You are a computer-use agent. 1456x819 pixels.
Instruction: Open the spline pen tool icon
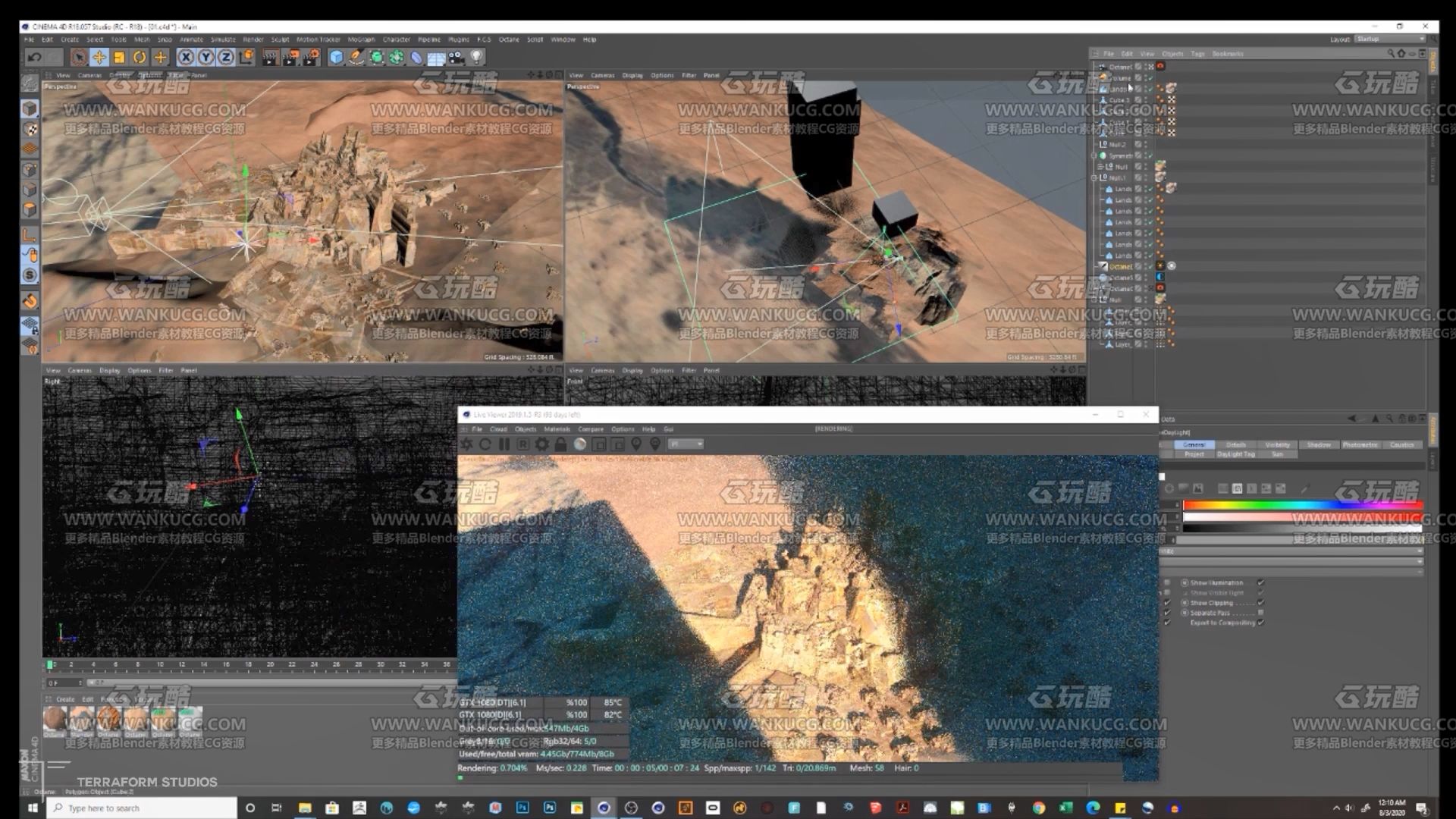356,57
